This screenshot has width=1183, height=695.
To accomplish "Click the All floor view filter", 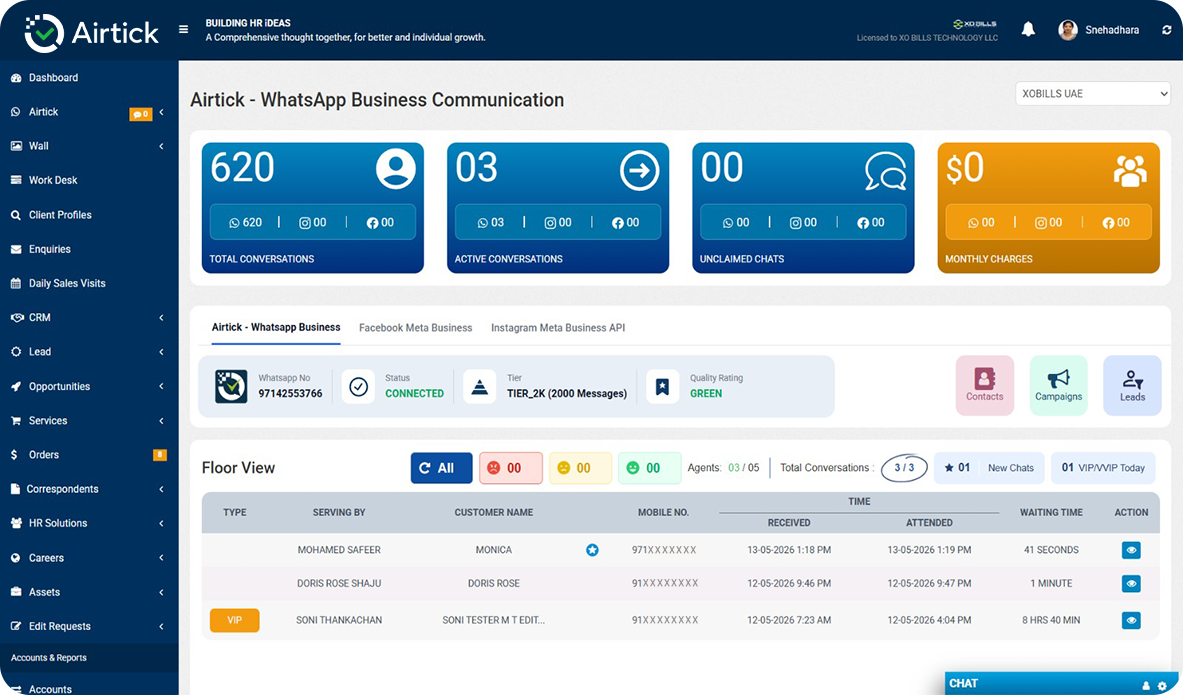I will point(441,468).
